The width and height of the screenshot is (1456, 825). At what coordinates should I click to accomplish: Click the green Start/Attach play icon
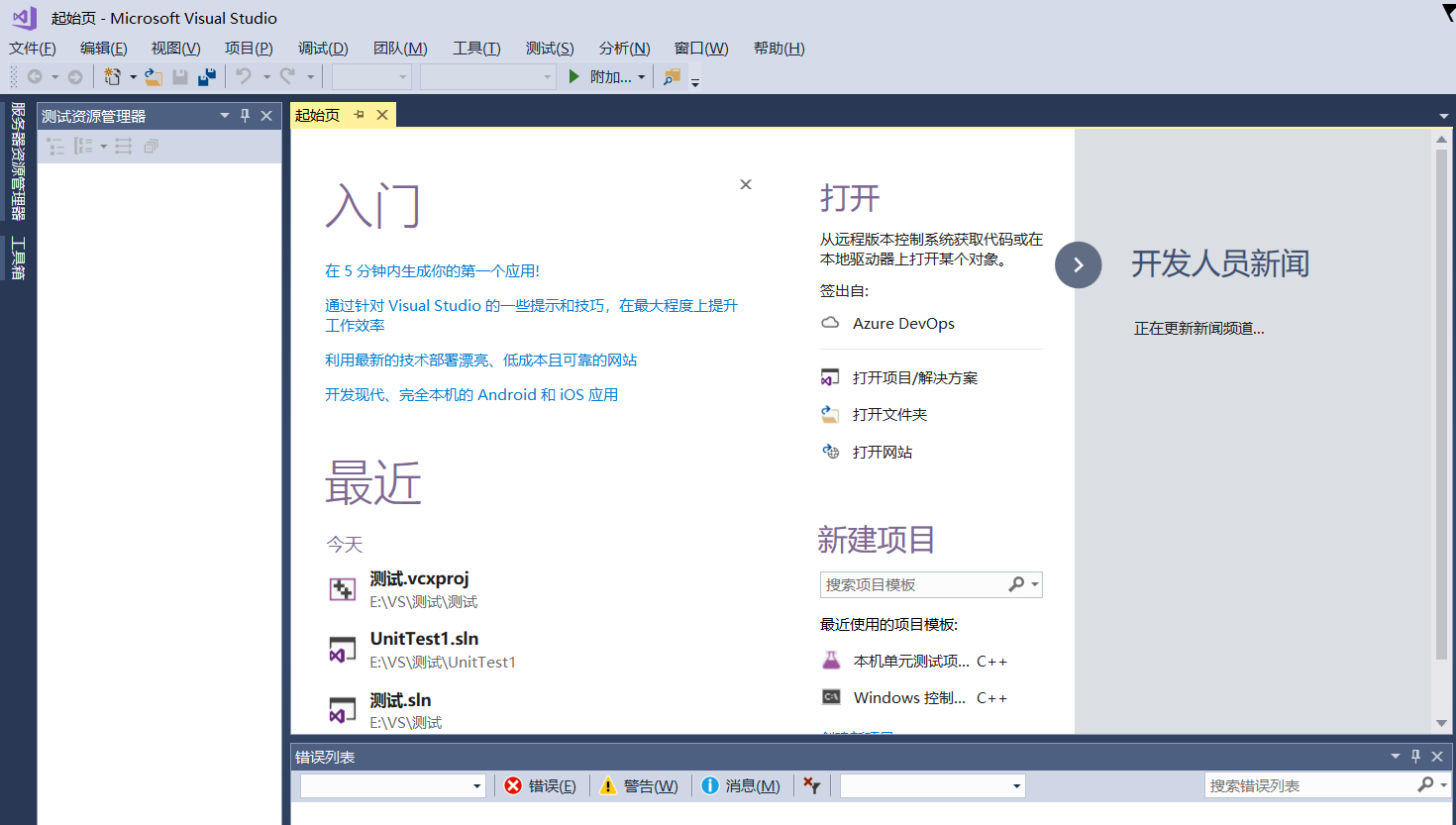pyautogui.click(x=573, y=76)
